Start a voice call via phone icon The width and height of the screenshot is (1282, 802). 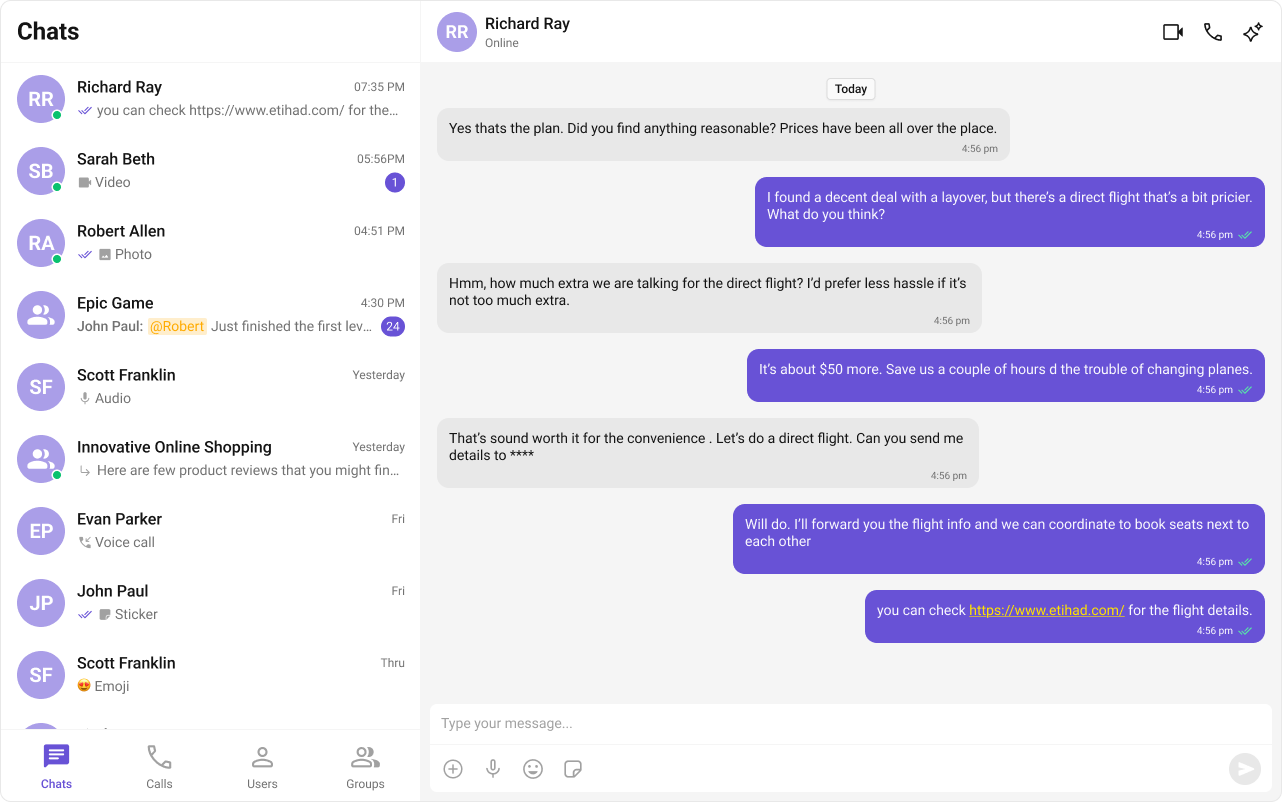coord(1213,32)
